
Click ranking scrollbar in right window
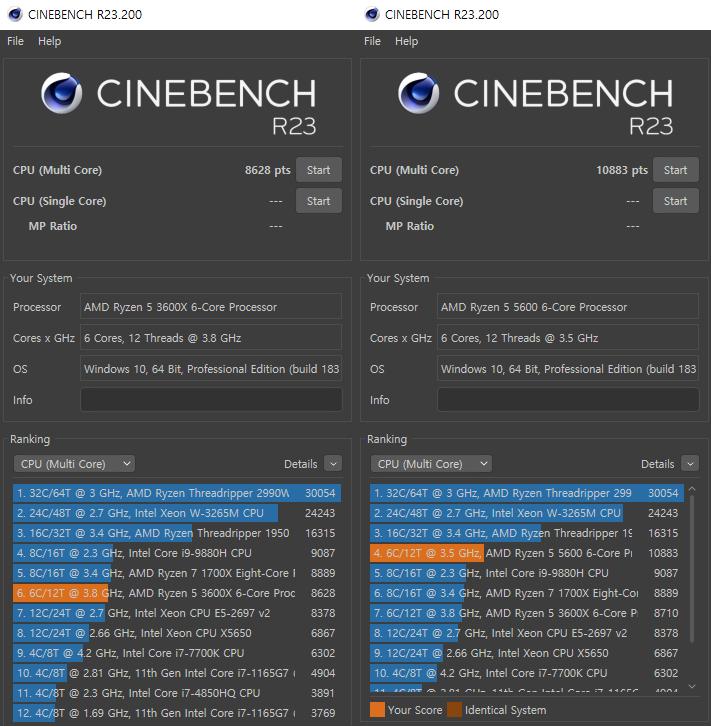pos(692,569)
